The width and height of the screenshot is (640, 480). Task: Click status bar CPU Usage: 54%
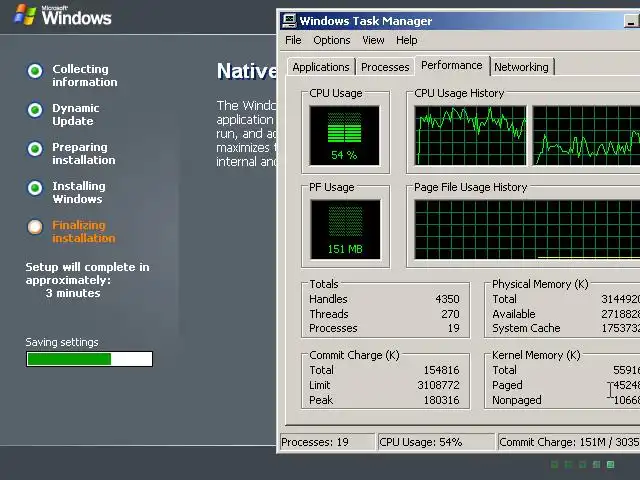click(436, 442)
